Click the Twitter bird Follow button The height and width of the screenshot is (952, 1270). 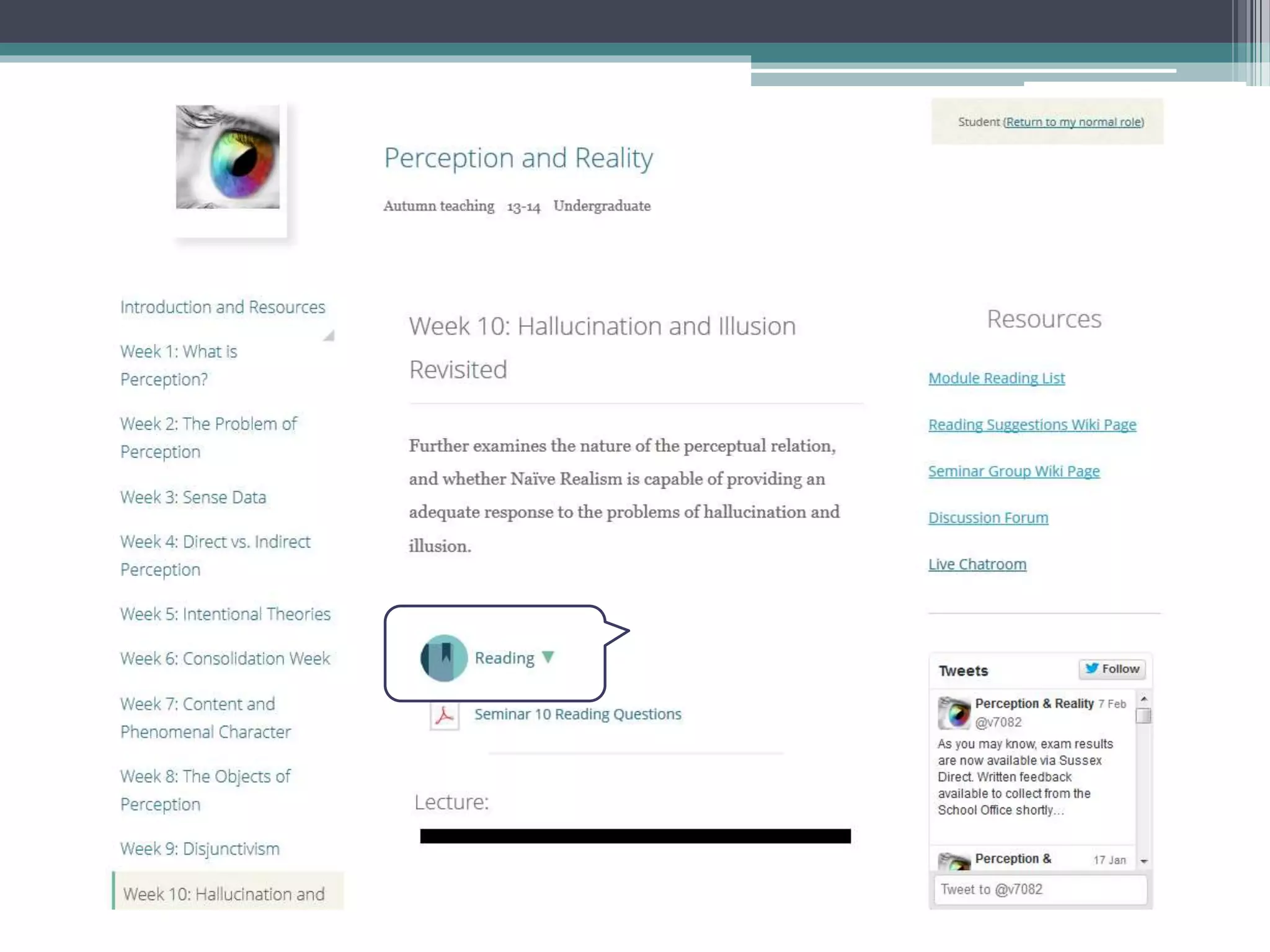coord(1112,669)
